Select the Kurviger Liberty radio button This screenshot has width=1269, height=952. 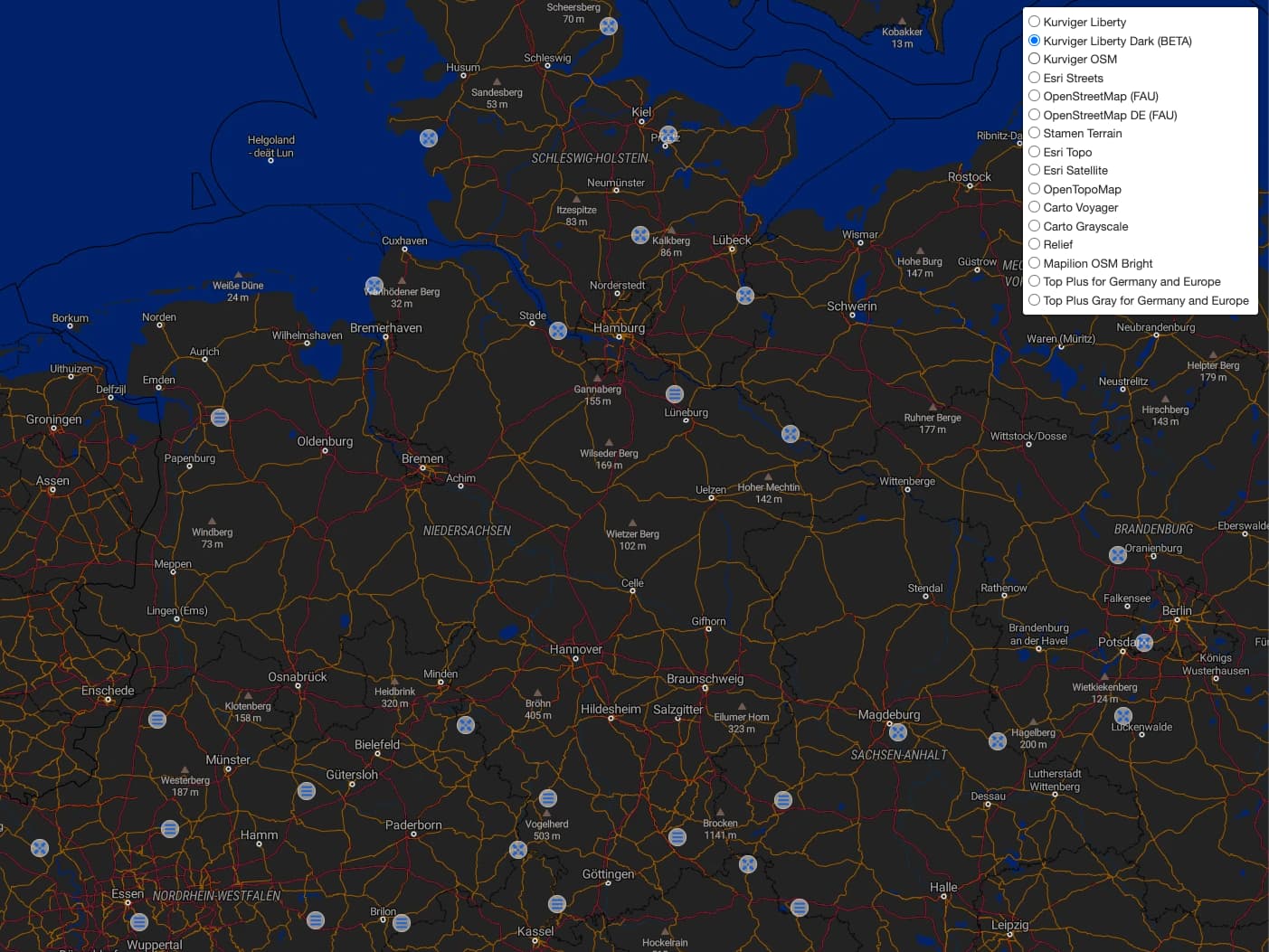coord(1034,22)
